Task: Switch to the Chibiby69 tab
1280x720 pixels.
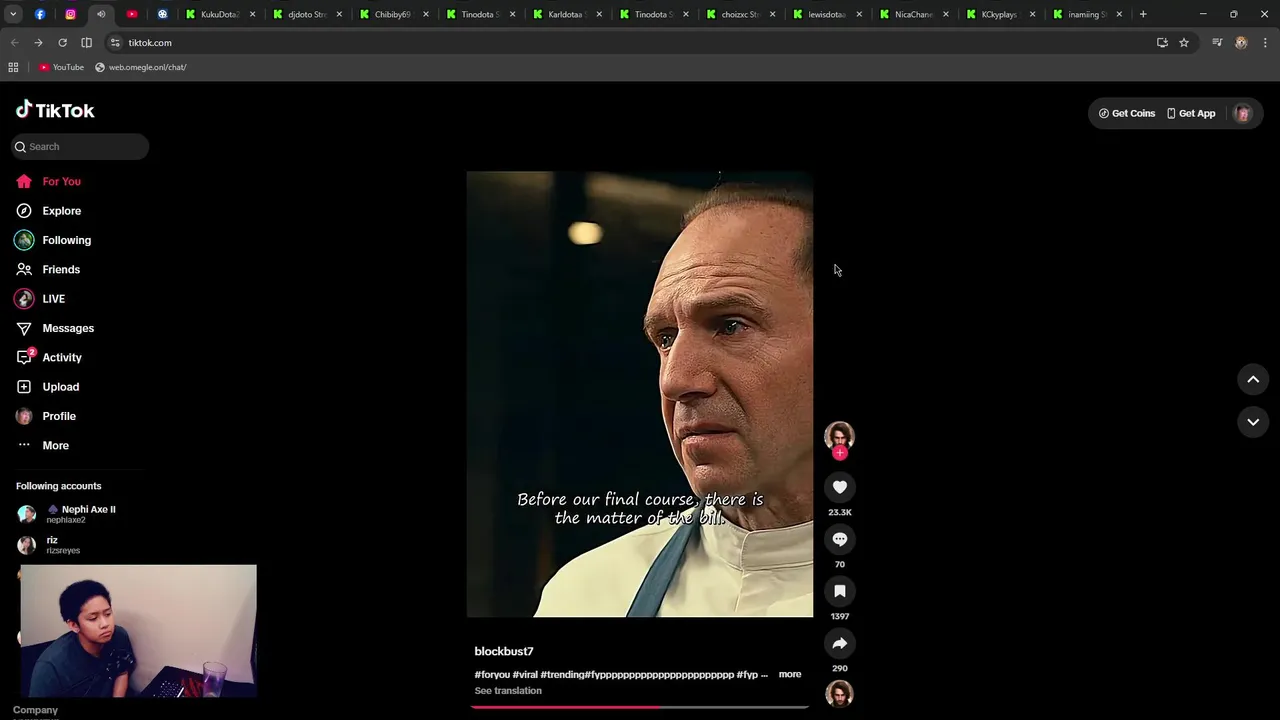Action: coord(393,14)
